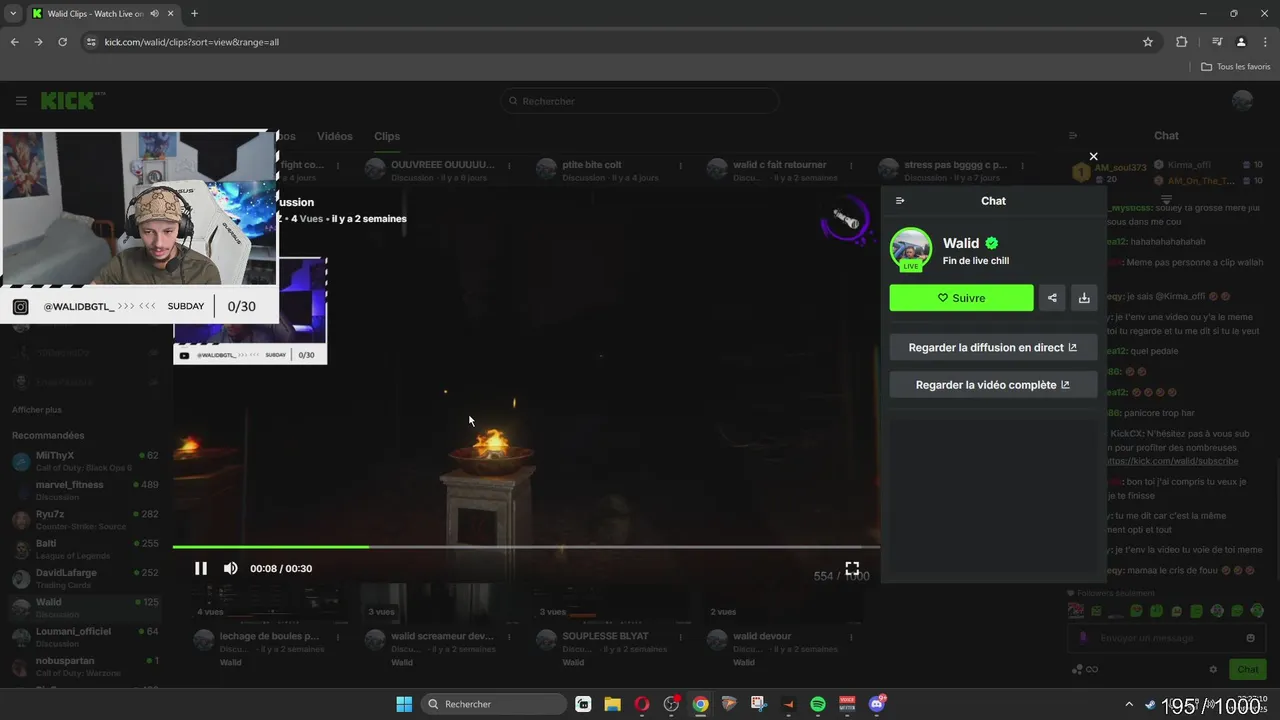This screenshot has width=1280, height=720.
Task: Close the clip overlay with X
Action: pyautogui.click(x=1093, y=156)
